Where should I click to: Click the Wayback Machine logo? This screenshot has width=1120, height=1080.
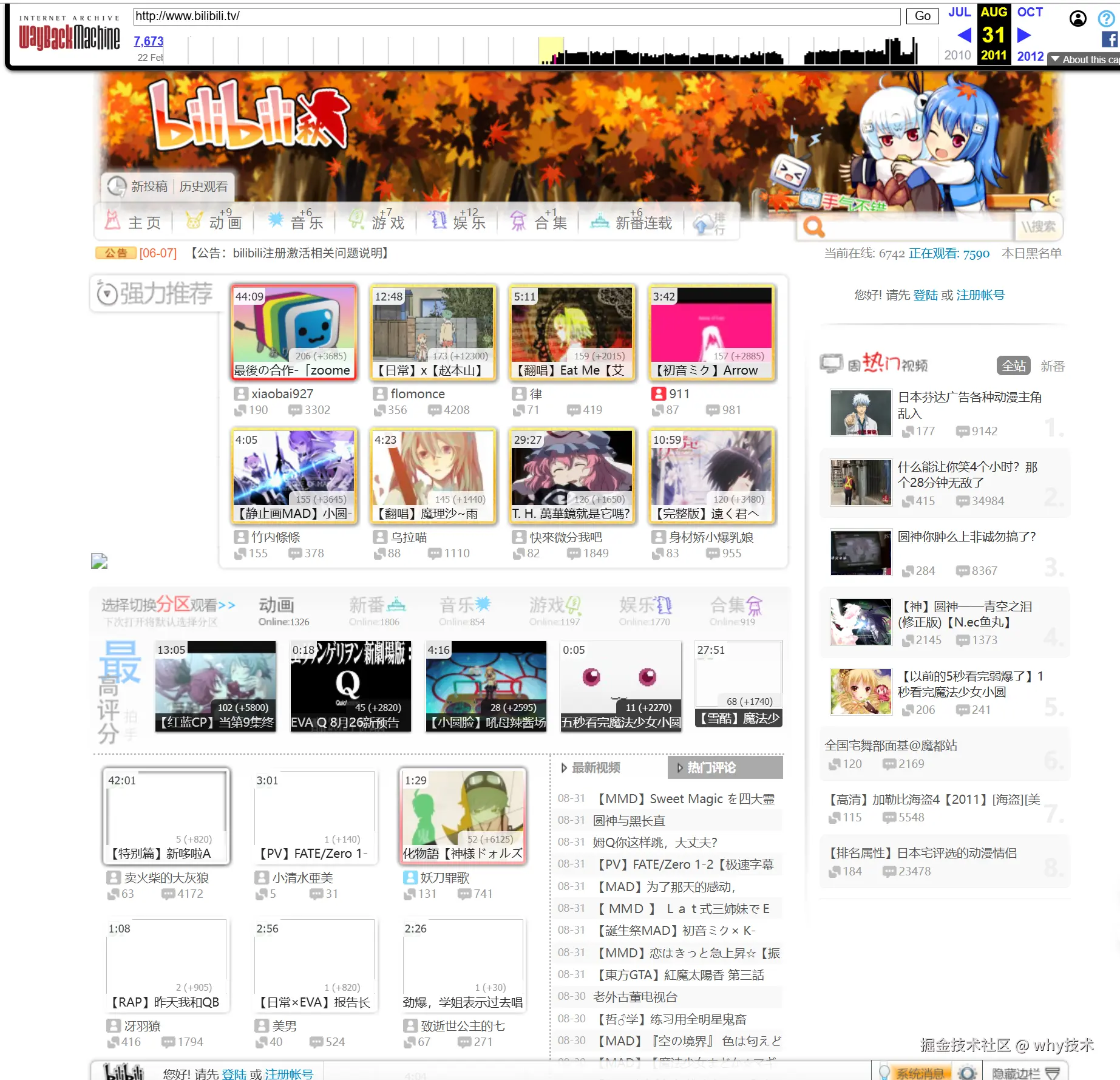pyautogui.click(x=69, y=33)
